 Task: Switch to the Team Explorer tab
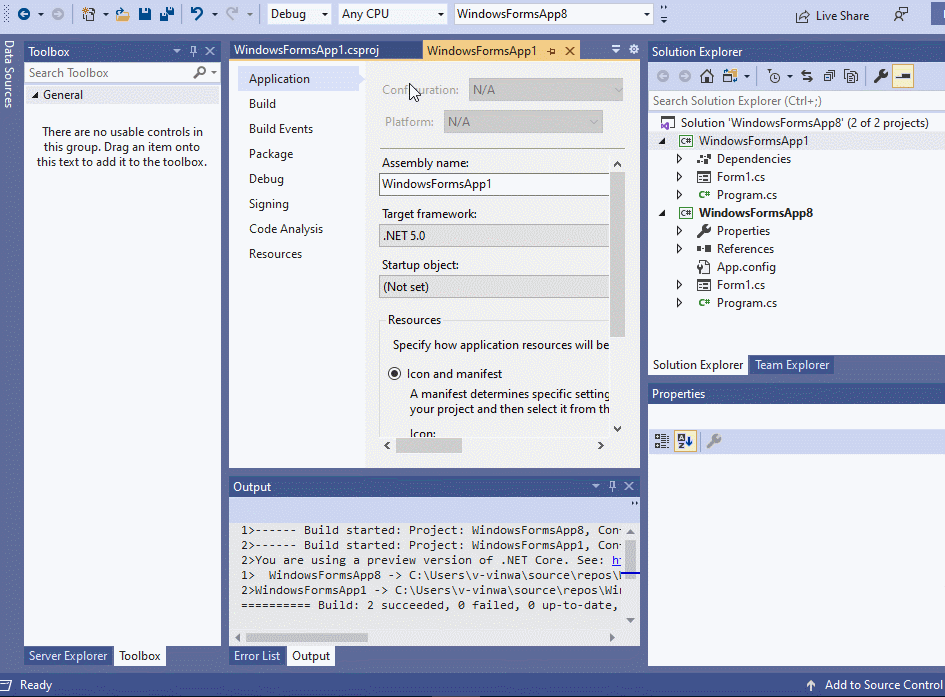[792, 365]
